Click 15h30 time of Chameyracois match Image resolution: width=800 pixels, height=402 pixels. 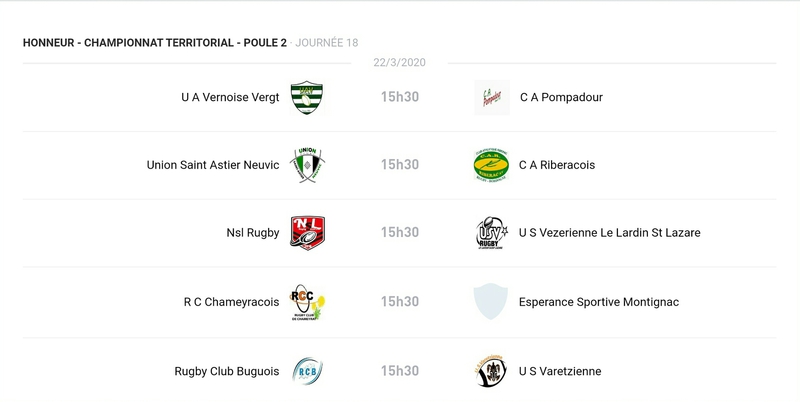click(399, 302)
